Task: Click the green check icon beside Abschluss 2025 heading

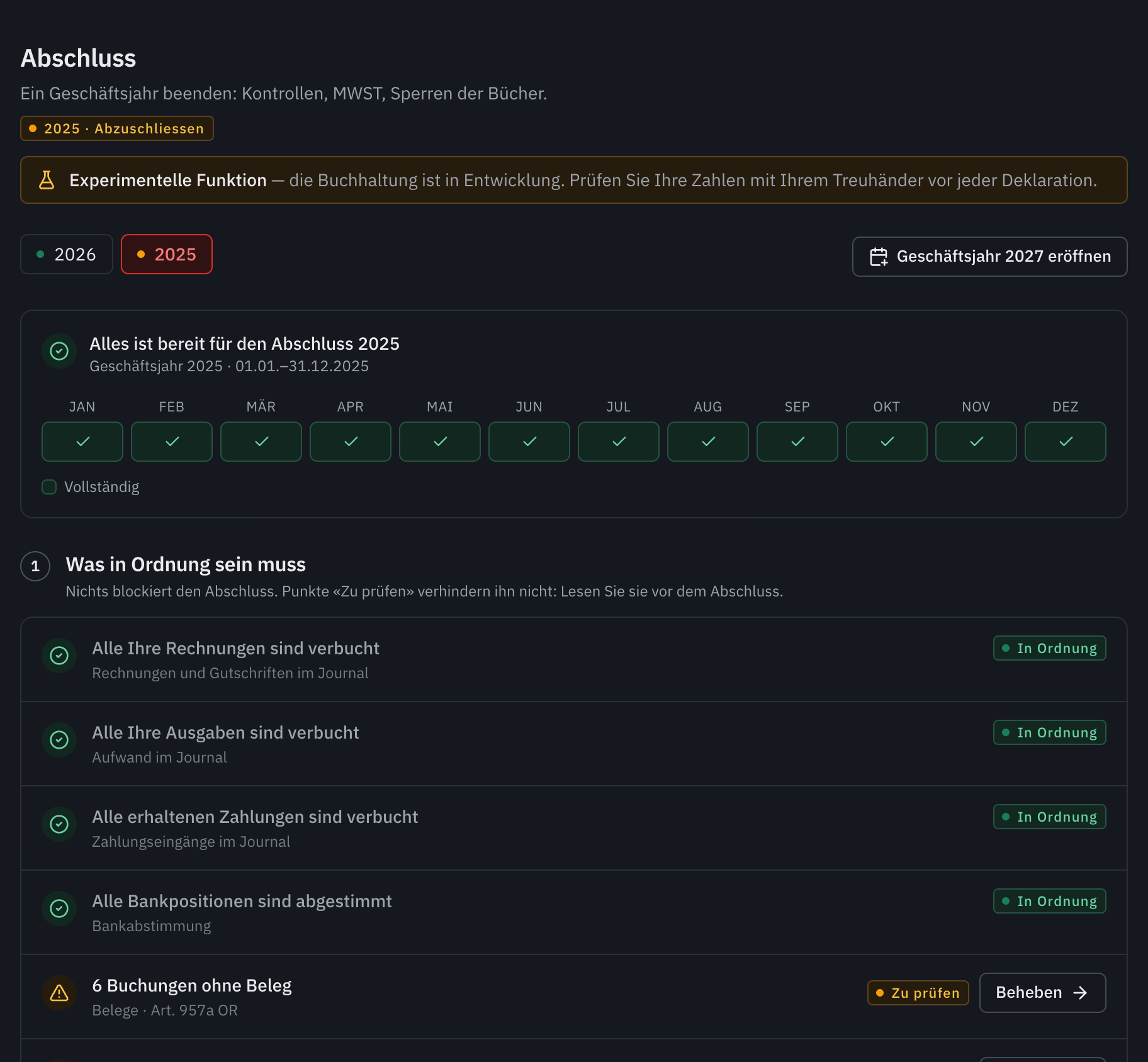Action: pos(59,351)
